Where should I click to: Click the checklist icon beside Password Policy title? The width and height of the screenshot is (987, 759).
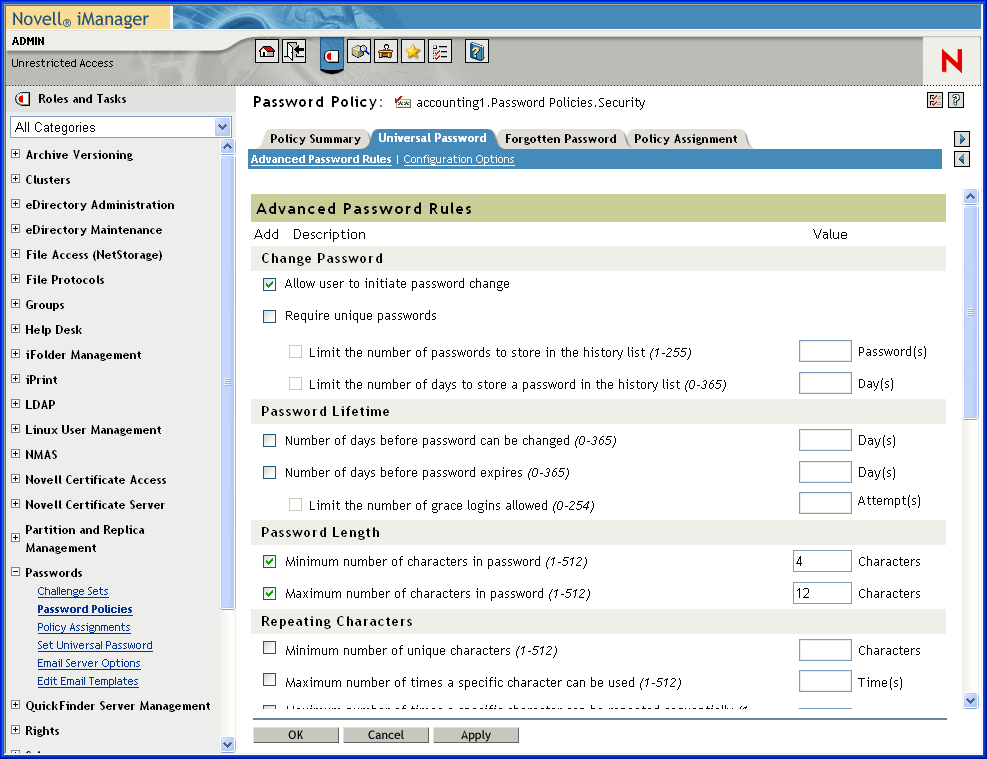pos(935,100)
